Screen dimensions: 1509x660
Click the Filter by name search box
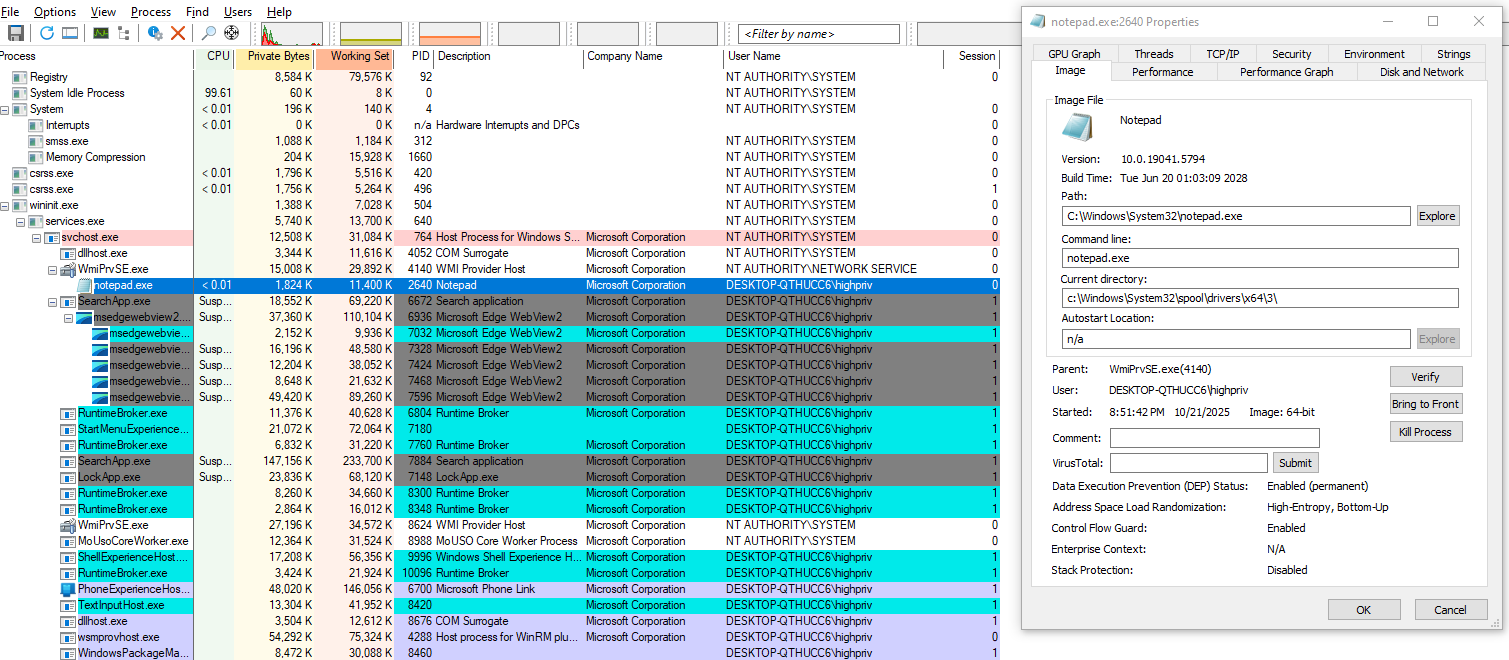point(820,34)
